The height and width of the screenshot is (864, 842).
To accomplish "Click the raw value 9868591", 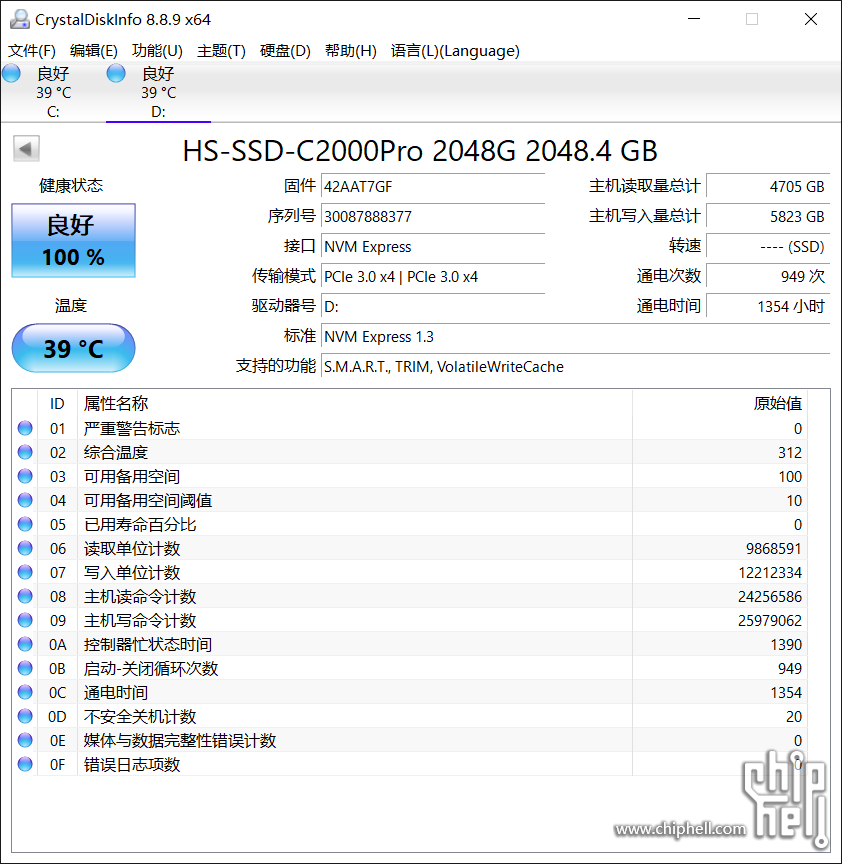I will [x=774, y=549].
